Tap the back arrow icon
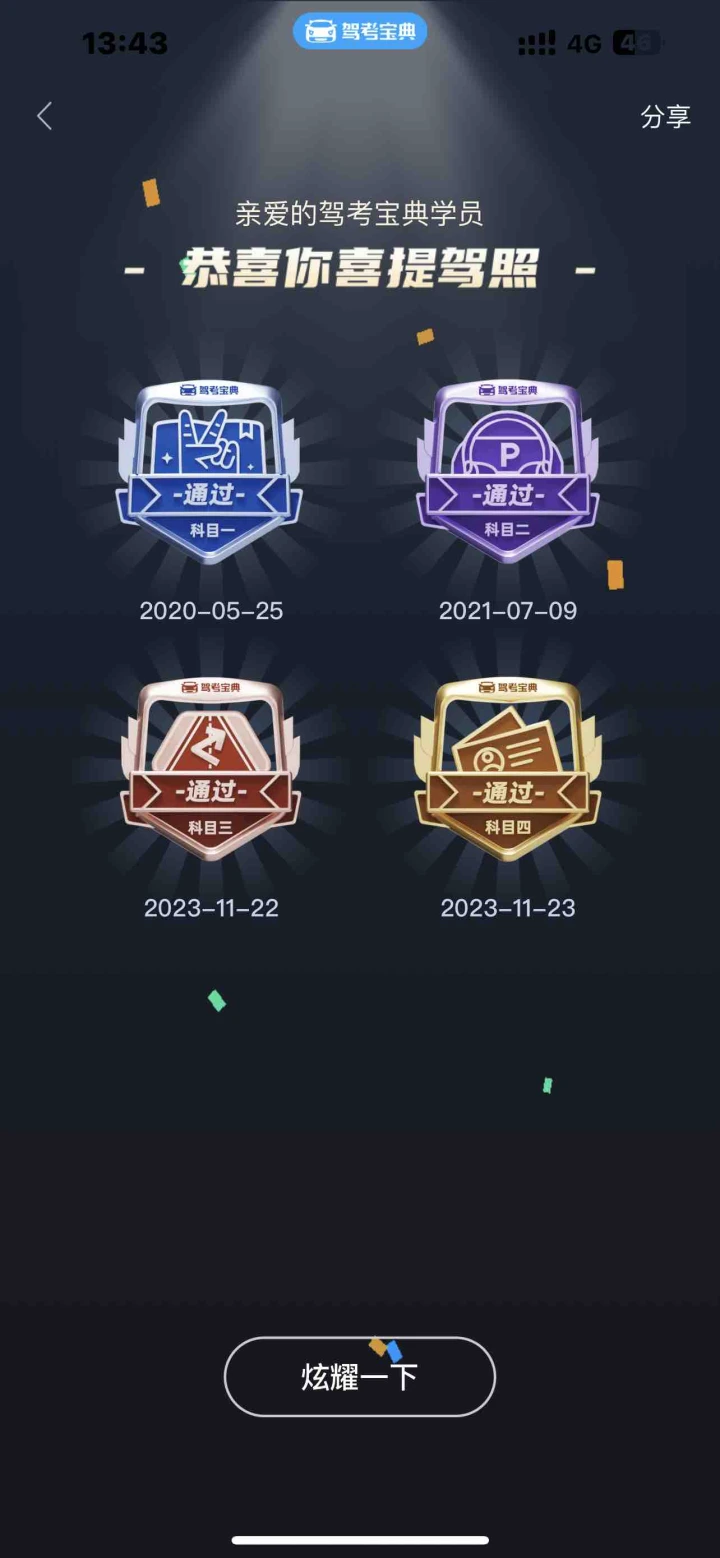 (44, 116)
